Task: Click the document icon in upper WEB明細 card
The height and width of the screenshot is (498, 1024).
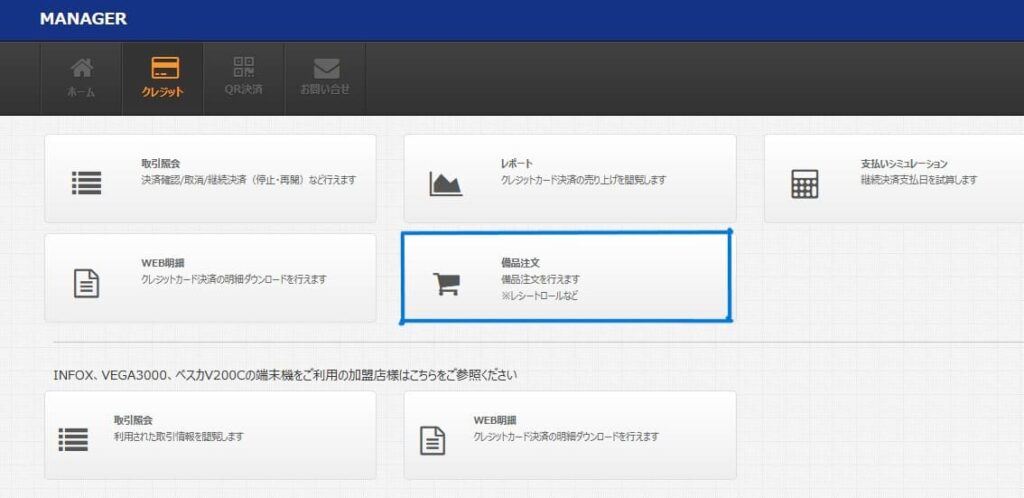Action: (87, 284)
